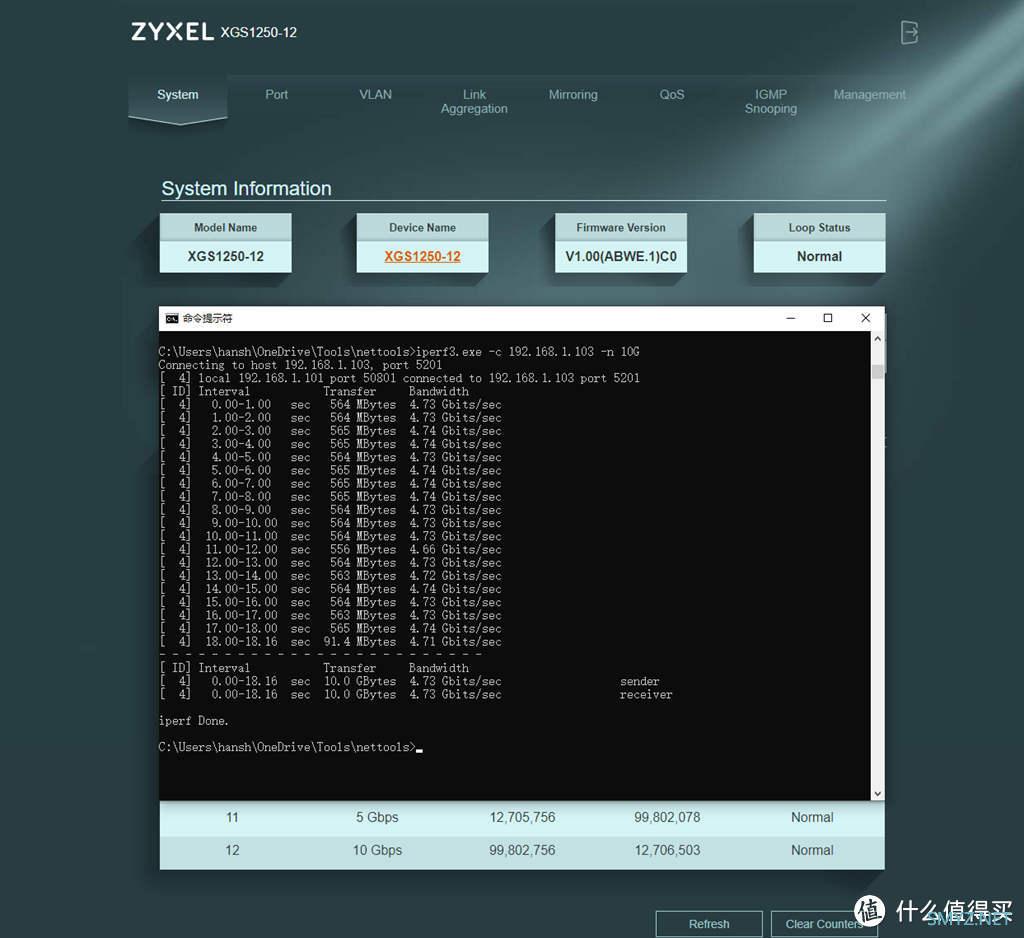
Task: Click the 99,802,756 counter value
Action: [x=522, y=850]
